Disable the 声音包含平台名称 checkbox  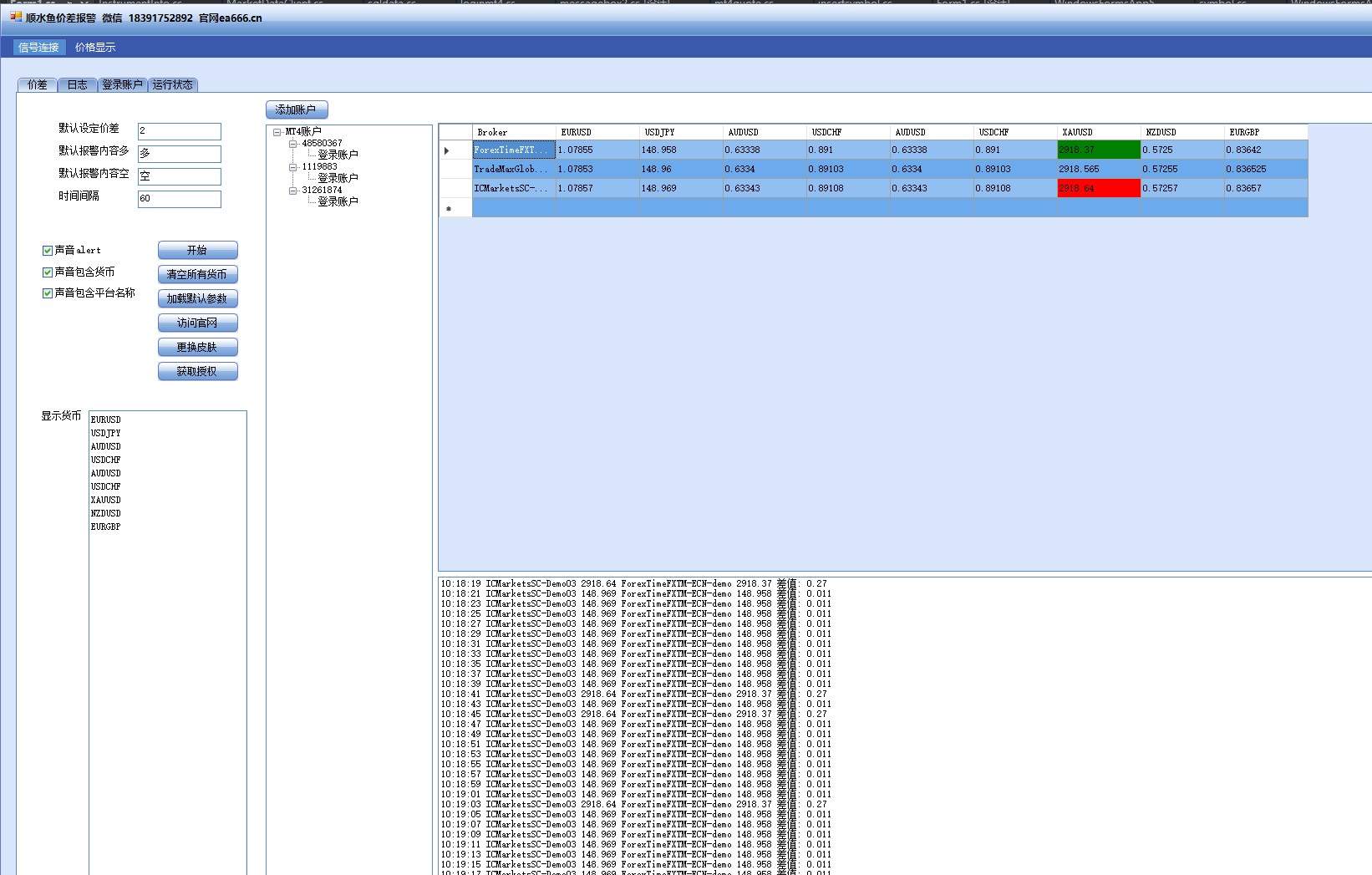pyautogui.click(x=48, y=293)
